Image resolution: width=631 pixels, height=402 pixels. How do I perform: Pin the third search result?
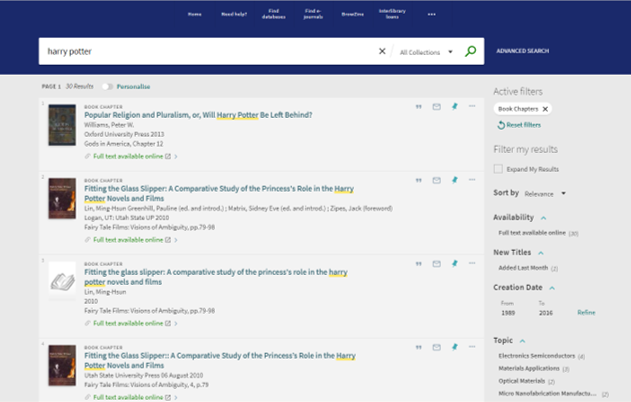453,264
